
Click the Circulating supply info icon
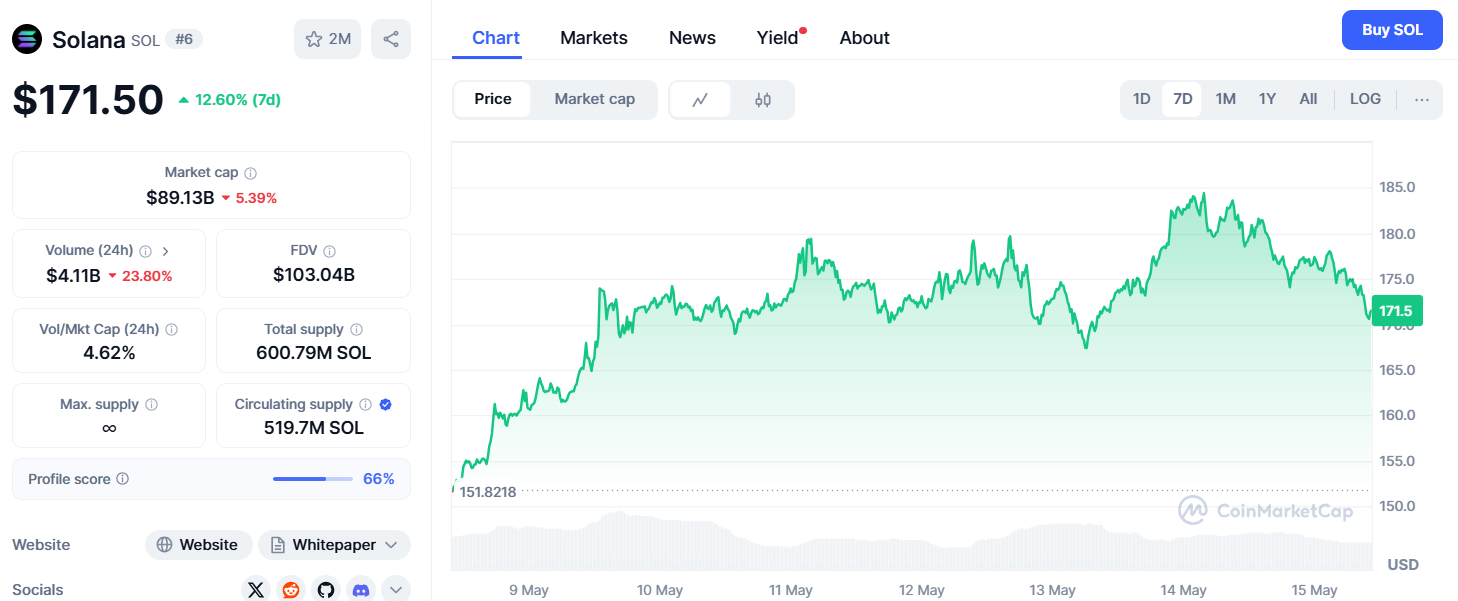366,405
